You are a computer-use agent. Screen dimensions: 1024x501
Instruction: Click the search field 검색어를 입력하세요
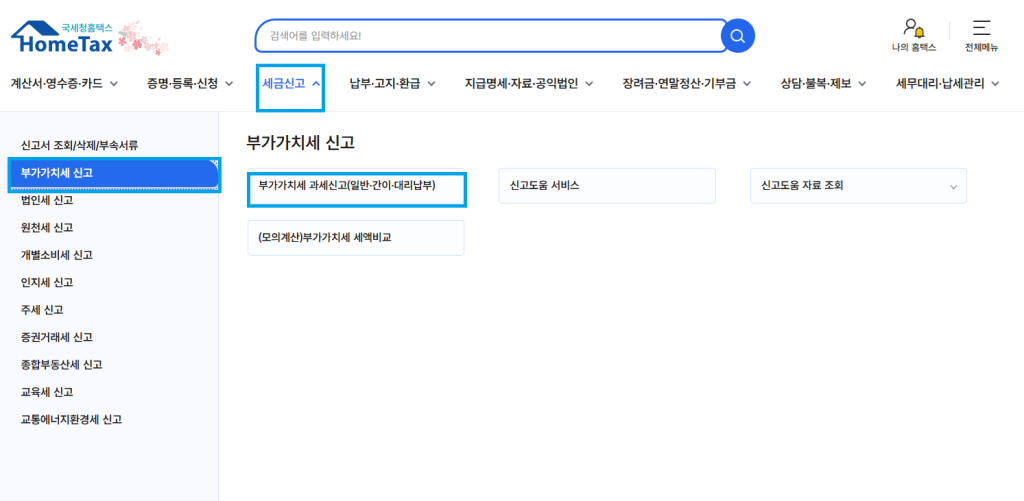point(488,36)
